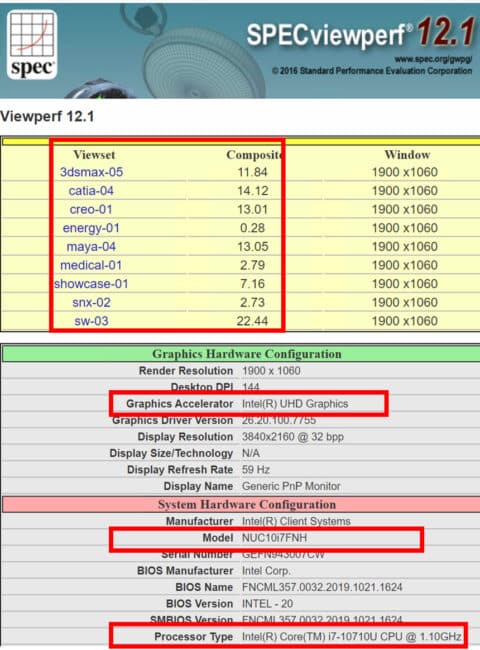This screenshot has width=480, height=650.
Task: Open the catia-04 viewset link
Action: 91,191
